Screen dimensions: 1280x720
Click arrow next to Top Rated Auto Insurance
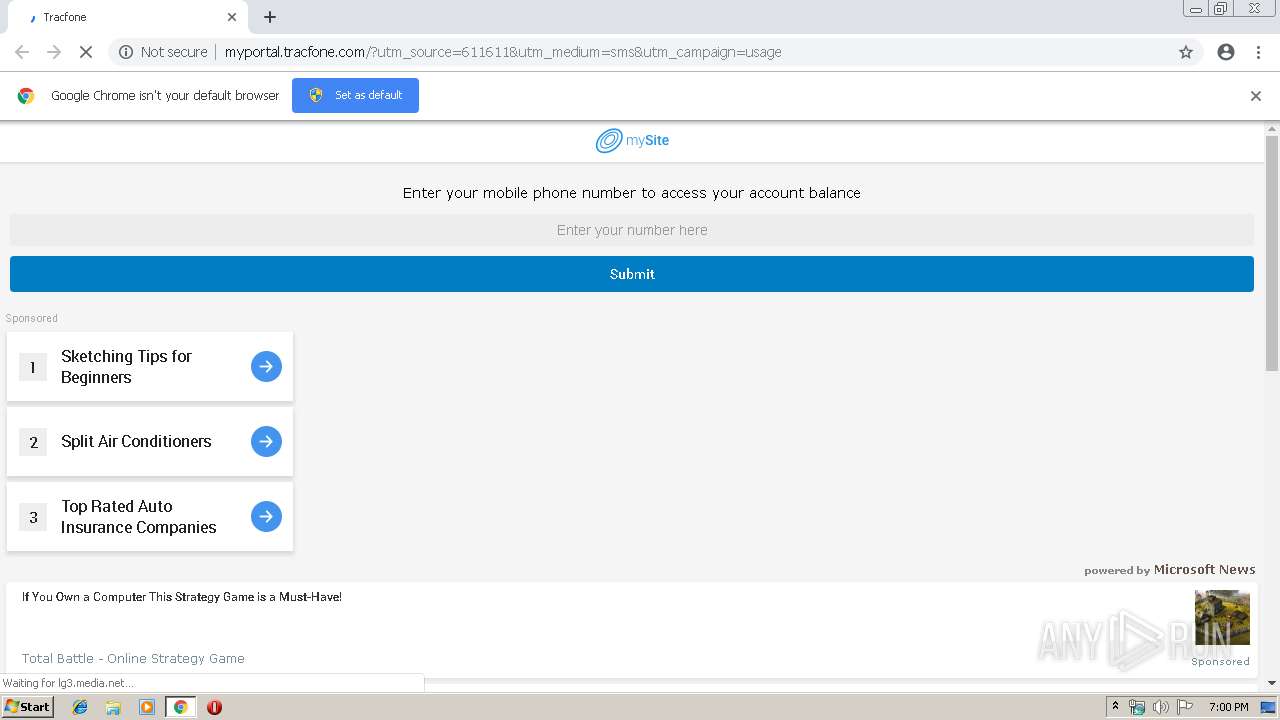[266, 516]
